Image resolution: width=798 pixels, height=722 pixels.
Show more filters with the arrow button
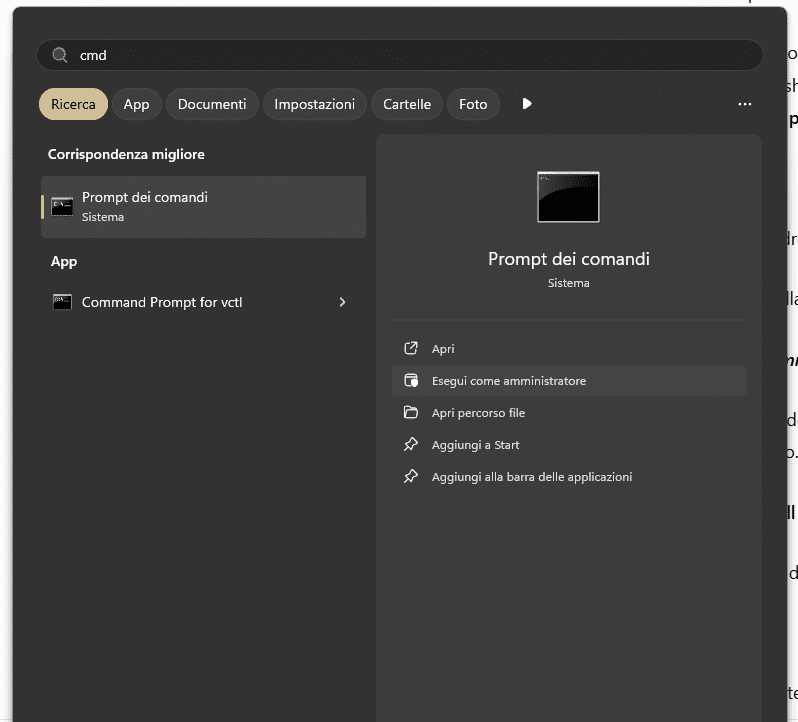[527, 104]
